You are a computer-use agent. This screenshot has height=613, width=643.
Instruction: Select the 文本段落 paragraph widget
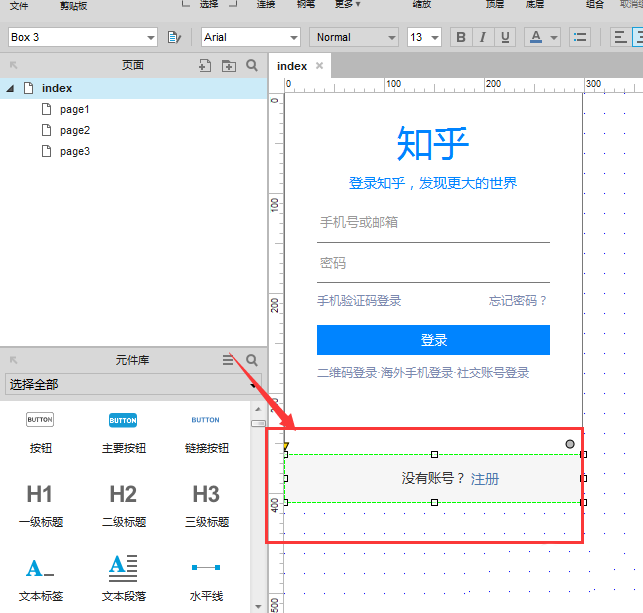[x=123, y=578]
